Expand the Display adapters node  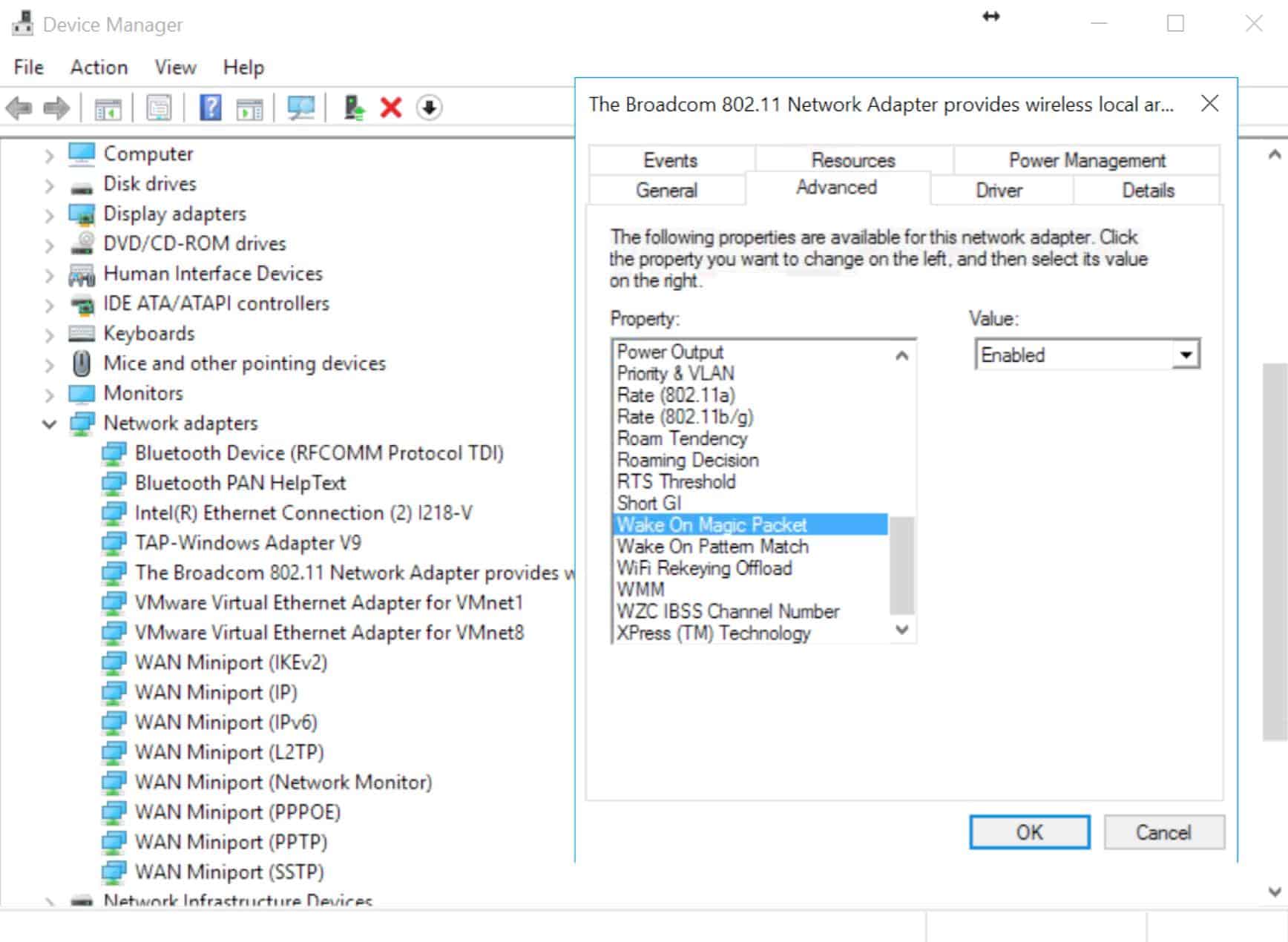pos(49,215)
